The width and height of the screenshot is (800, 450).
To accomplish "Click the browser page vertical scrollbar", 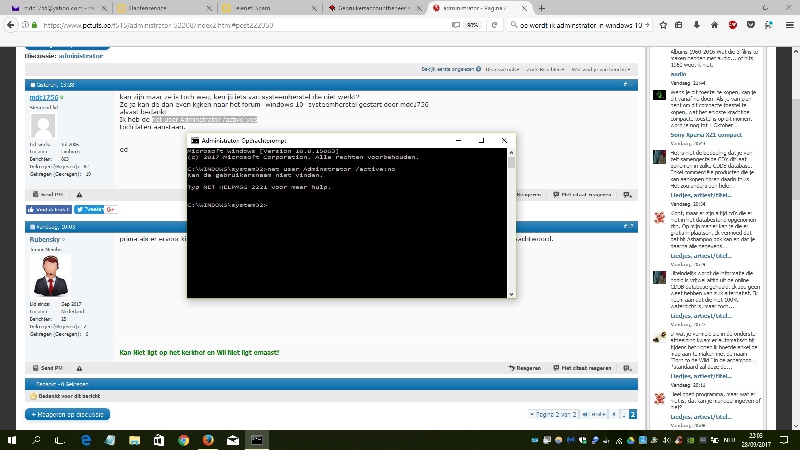I will click(795, 239).
